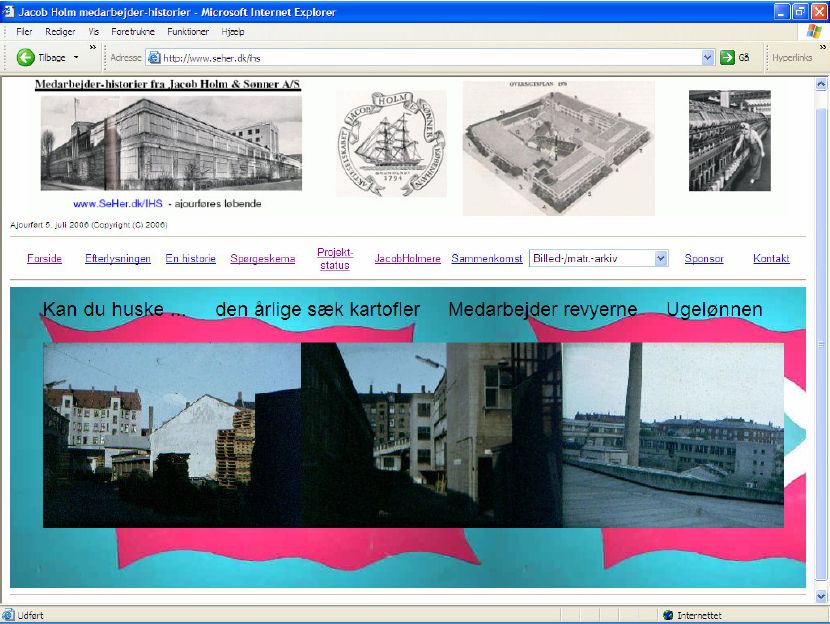830x624 pixels.
Task: Open the Back button history dropdown arrow
Action: tap(76, 57)
